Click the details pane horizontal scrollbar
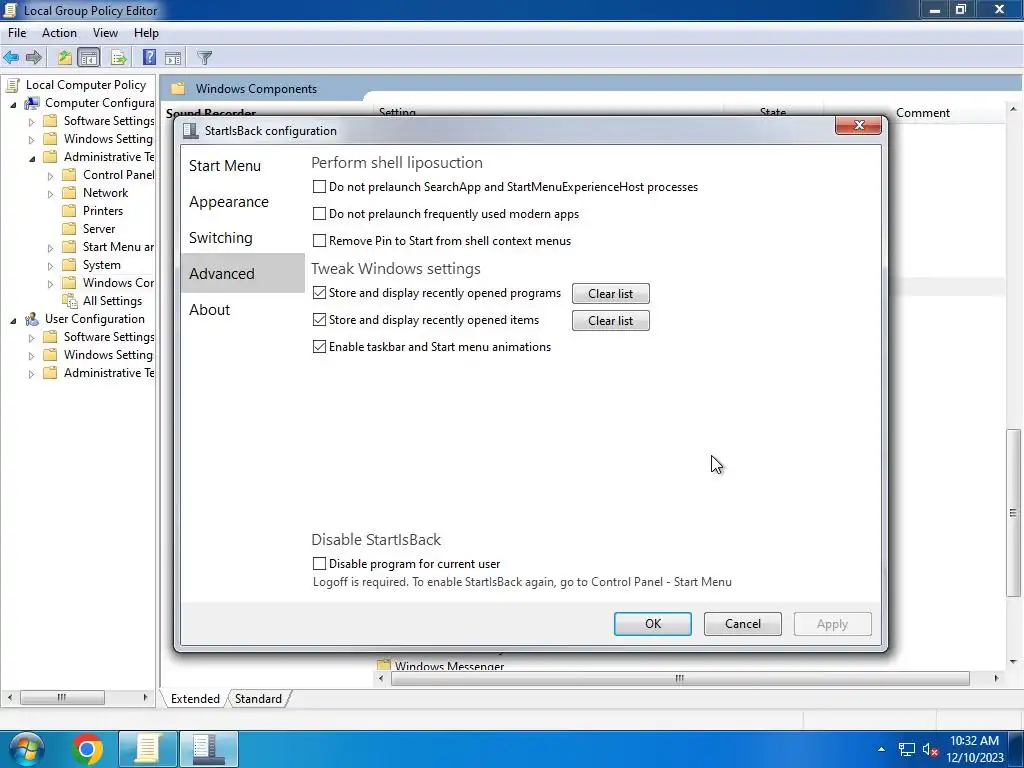The width and height of the screenshot is (1024, 768). click(x=680, y=679)
